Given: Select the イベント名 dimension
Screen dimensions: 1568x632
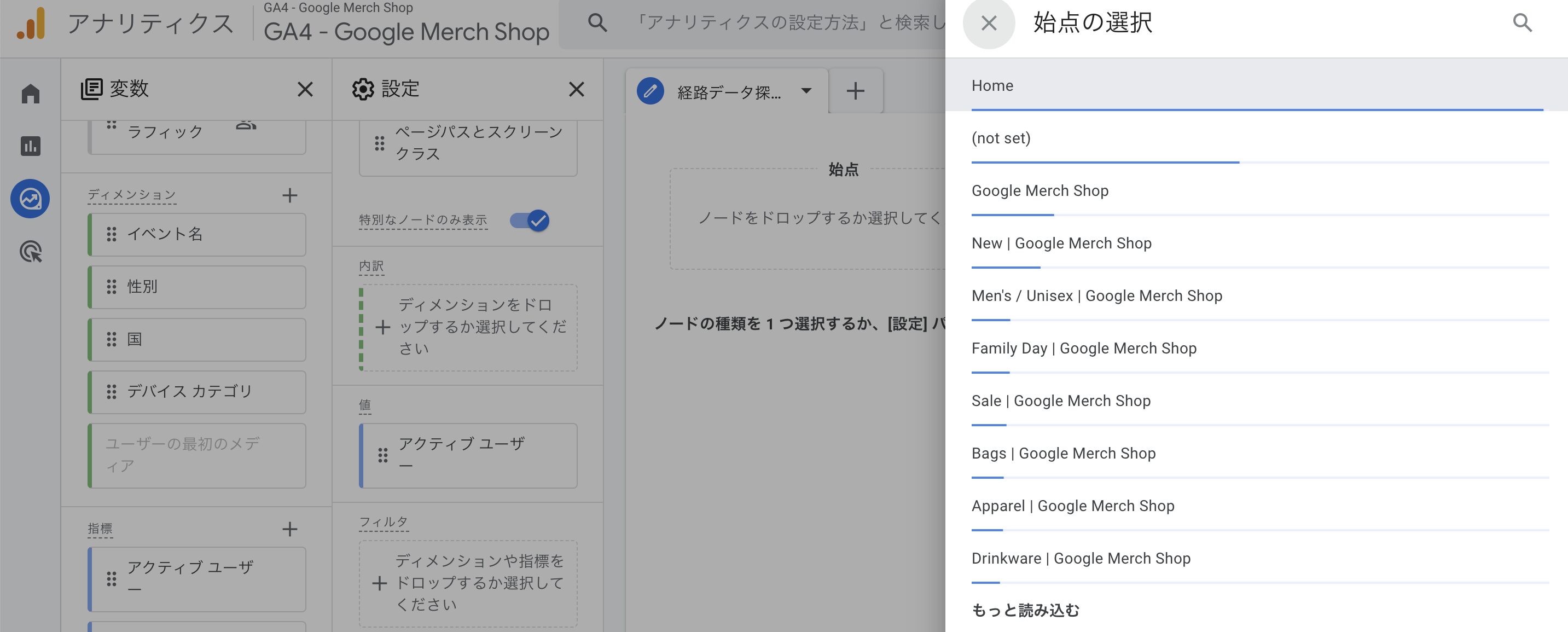Looking at the screenshot, I should [196, 234].
